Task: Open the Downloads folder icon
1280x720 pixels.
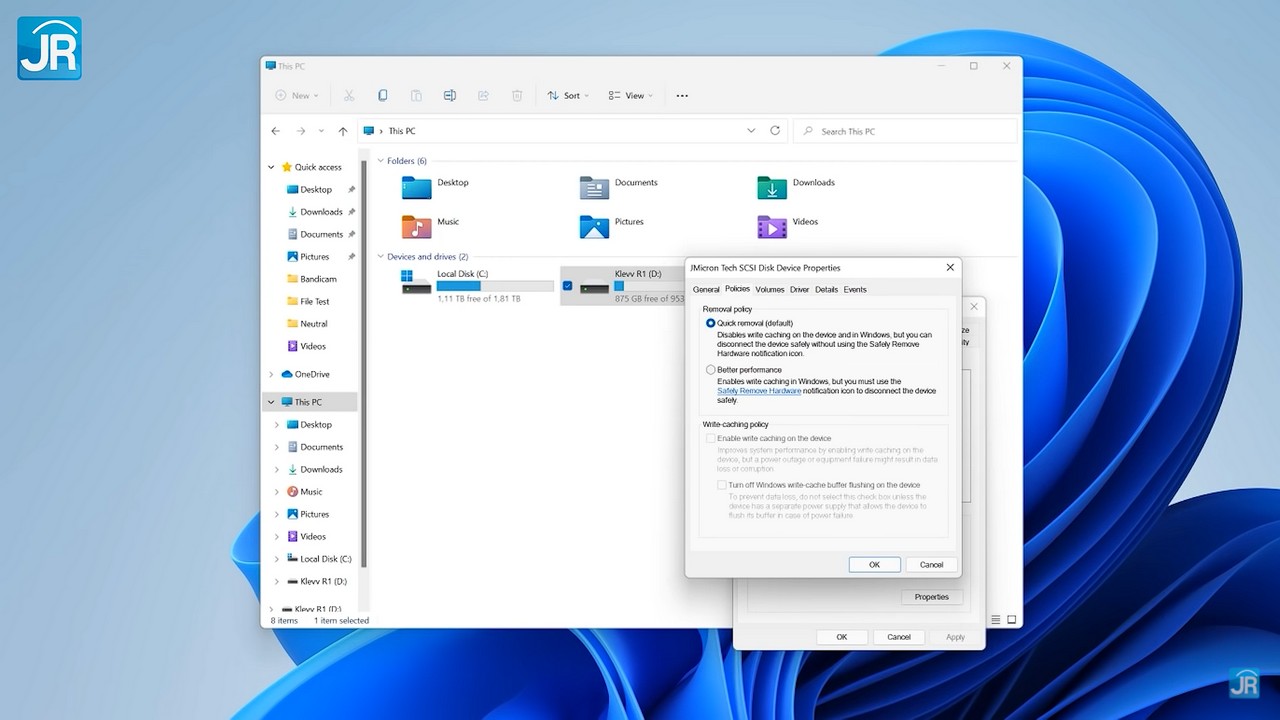Action: click(772, 187)
